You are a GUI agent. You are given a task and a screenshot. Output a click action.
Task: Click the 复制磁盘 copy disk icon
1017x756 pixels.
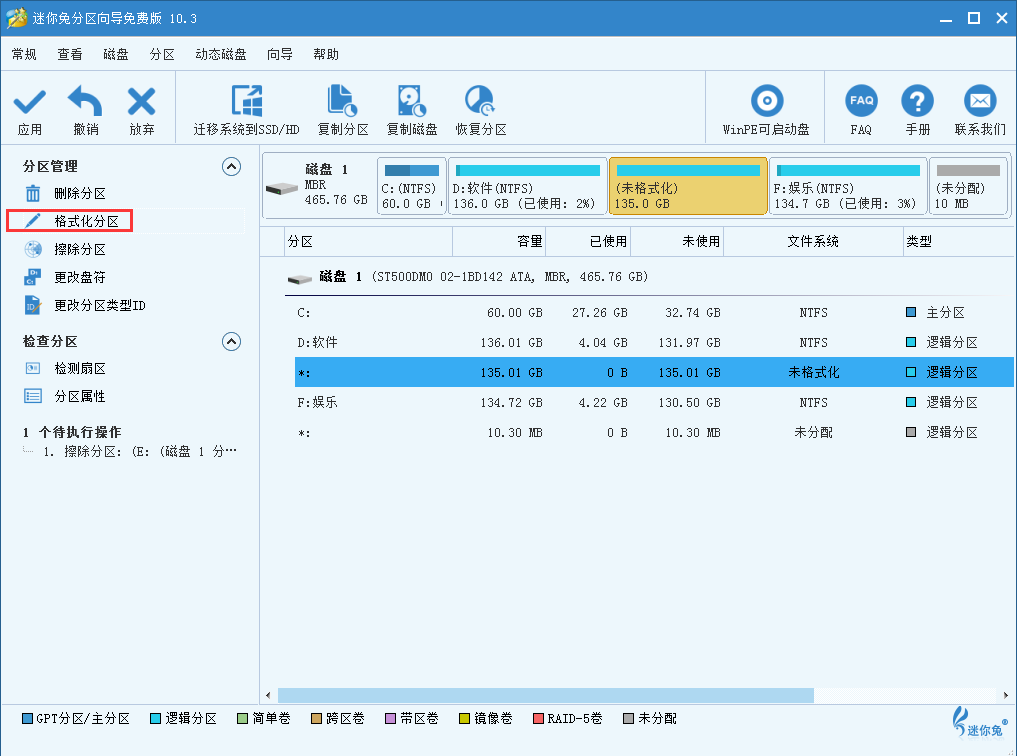(411, 101)
